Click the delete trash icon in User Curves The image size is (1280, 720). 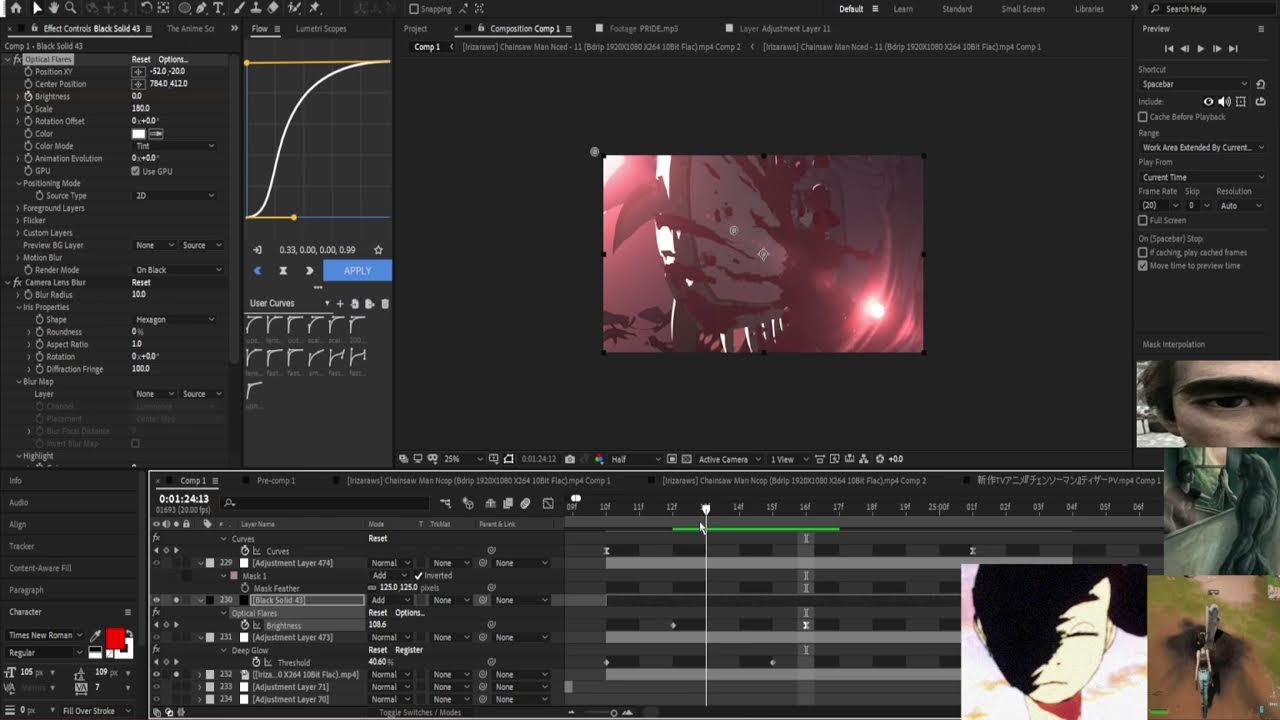385,303
